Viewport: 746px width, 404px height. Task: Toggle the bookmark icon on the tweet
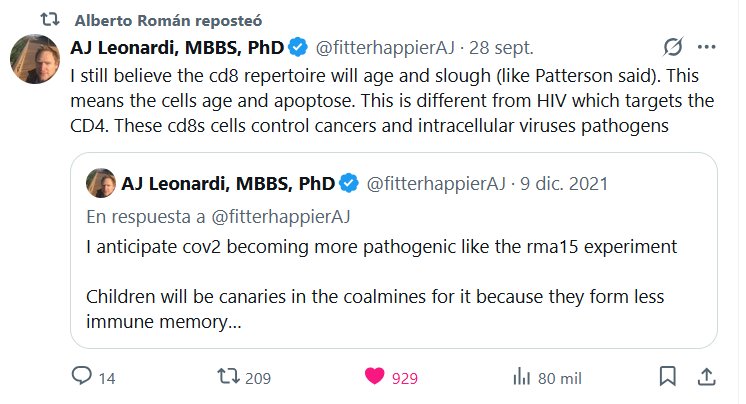click(666, 377)
